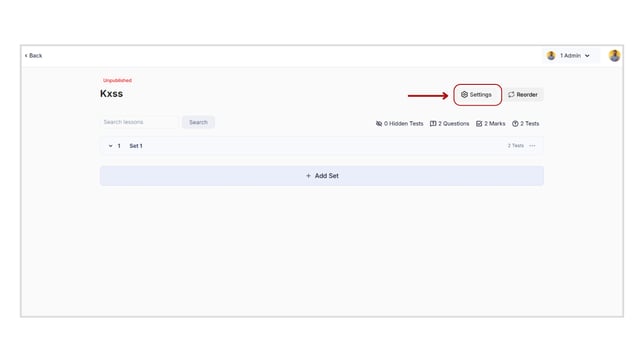Click the user profile avatar at top right
This screenshot has width=644, height=362.
click(x=614, y=55)
